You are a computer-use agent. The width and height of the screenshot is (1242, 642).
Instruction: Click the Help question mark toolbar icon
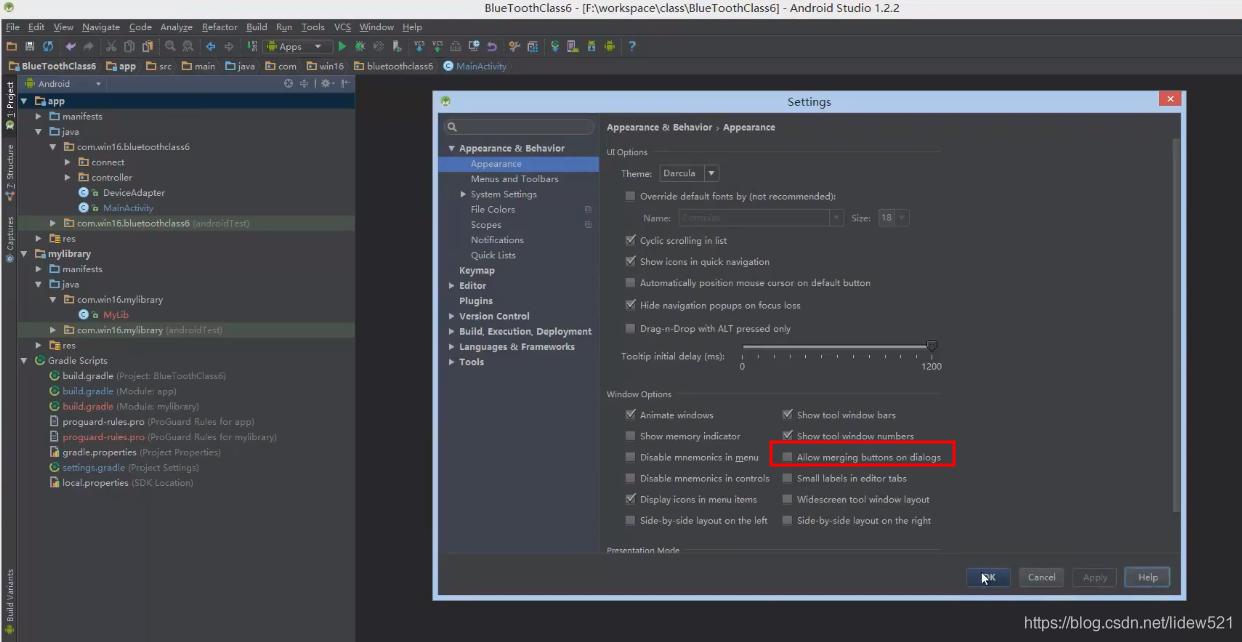632,46
